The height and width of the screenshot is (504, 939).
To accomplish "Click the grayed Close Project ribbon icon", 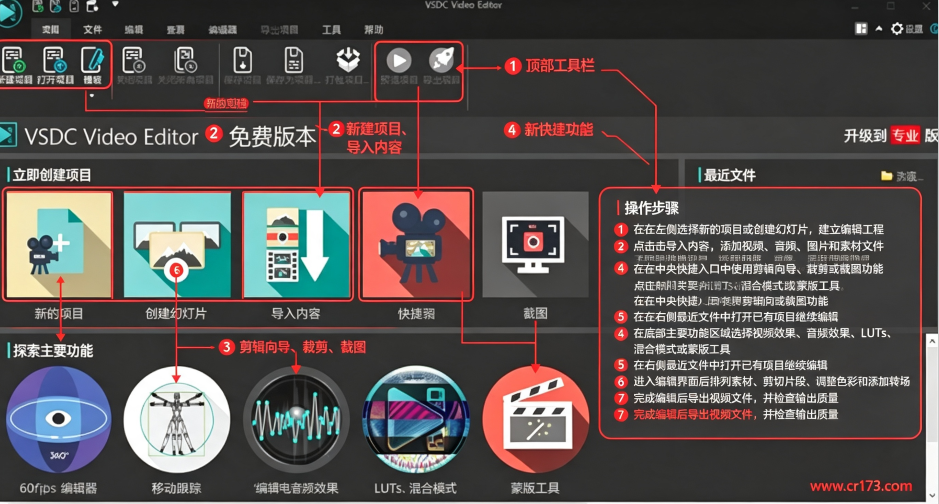I will point(133,60).
